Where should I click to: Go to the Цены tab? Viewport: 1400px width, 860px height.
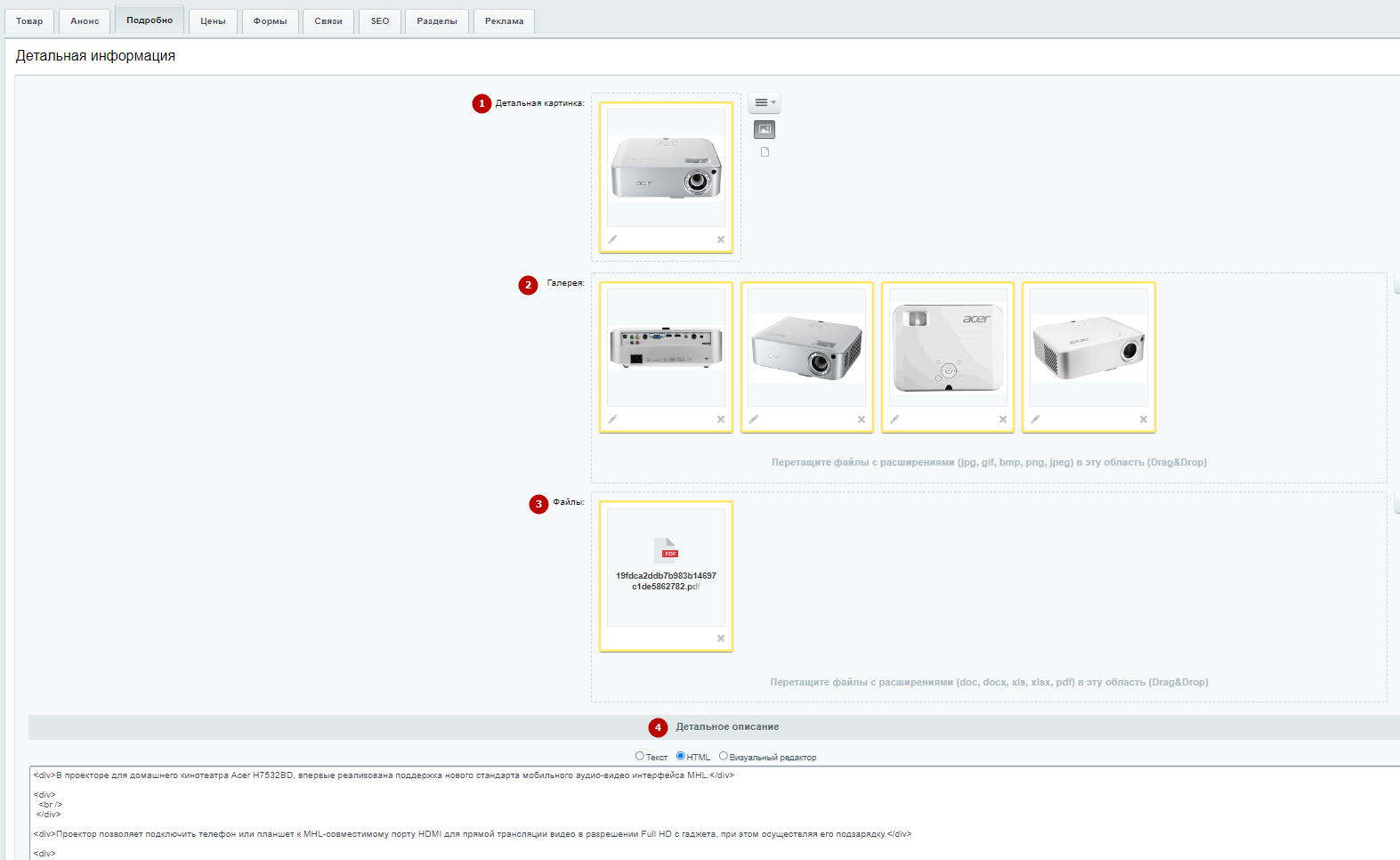tap(213, 21)
